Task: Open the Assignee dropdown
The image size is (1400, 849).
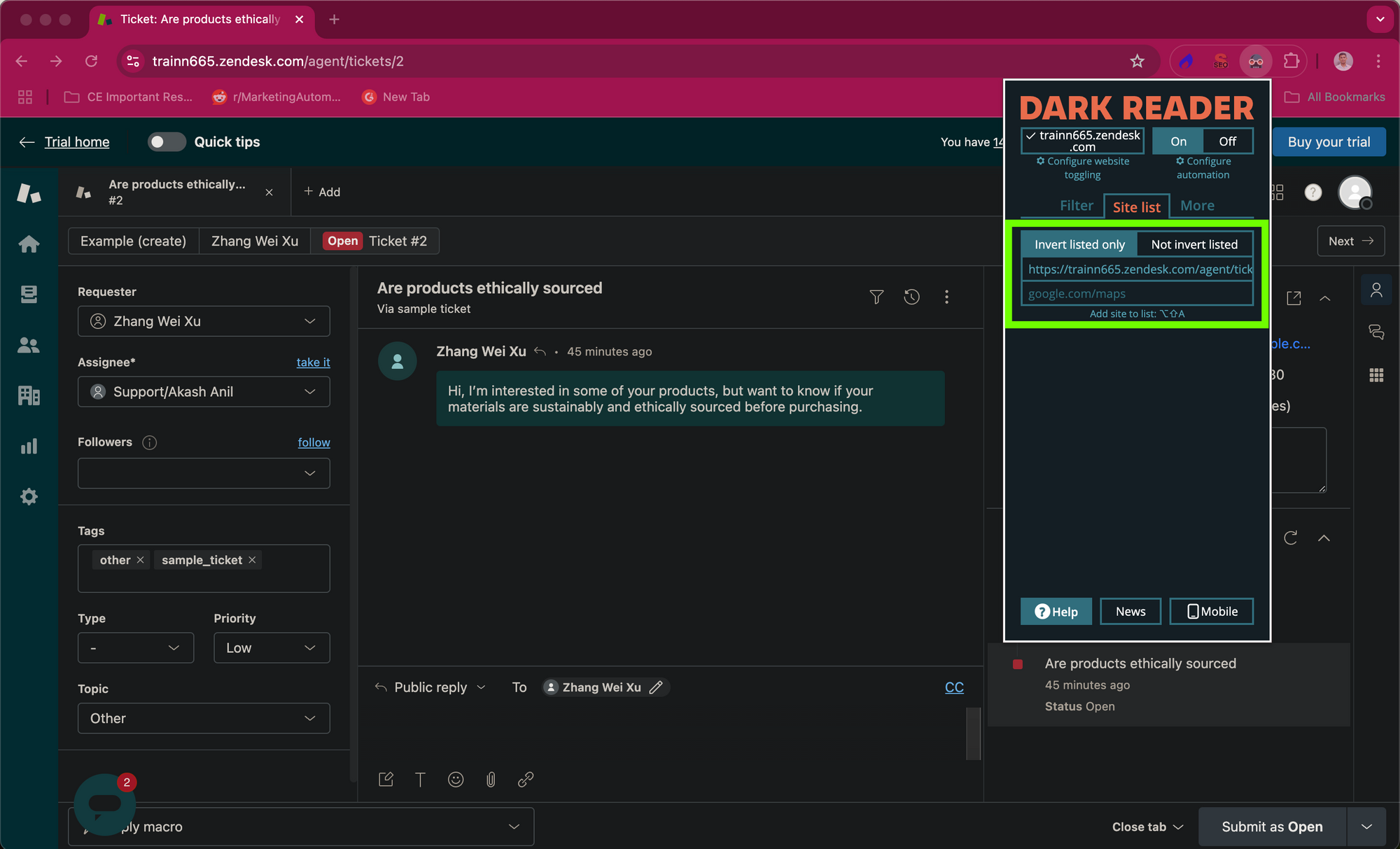Action: [204, 392]
